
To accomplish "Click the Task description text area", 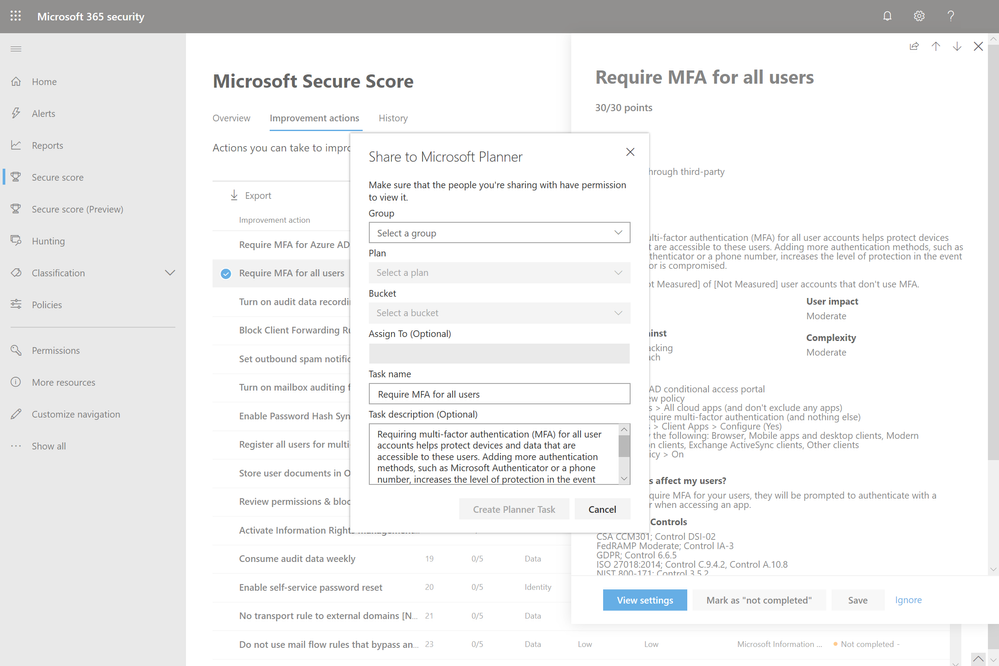I will click(x=494, y=454).
